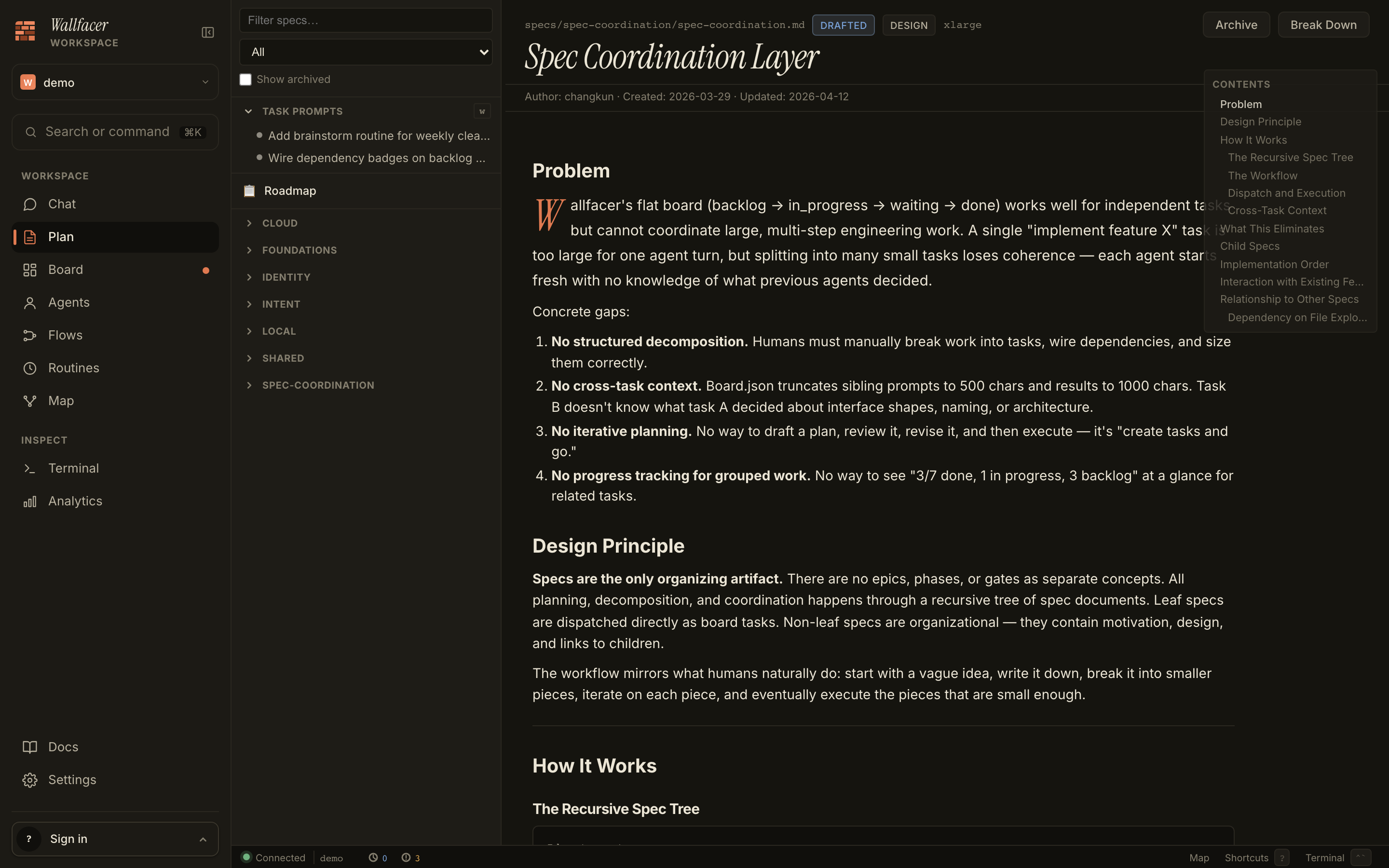The width and height of the screenshot is (1389, 868).
Task: Click the Plan document icon
Action: [x=30, y=237]
